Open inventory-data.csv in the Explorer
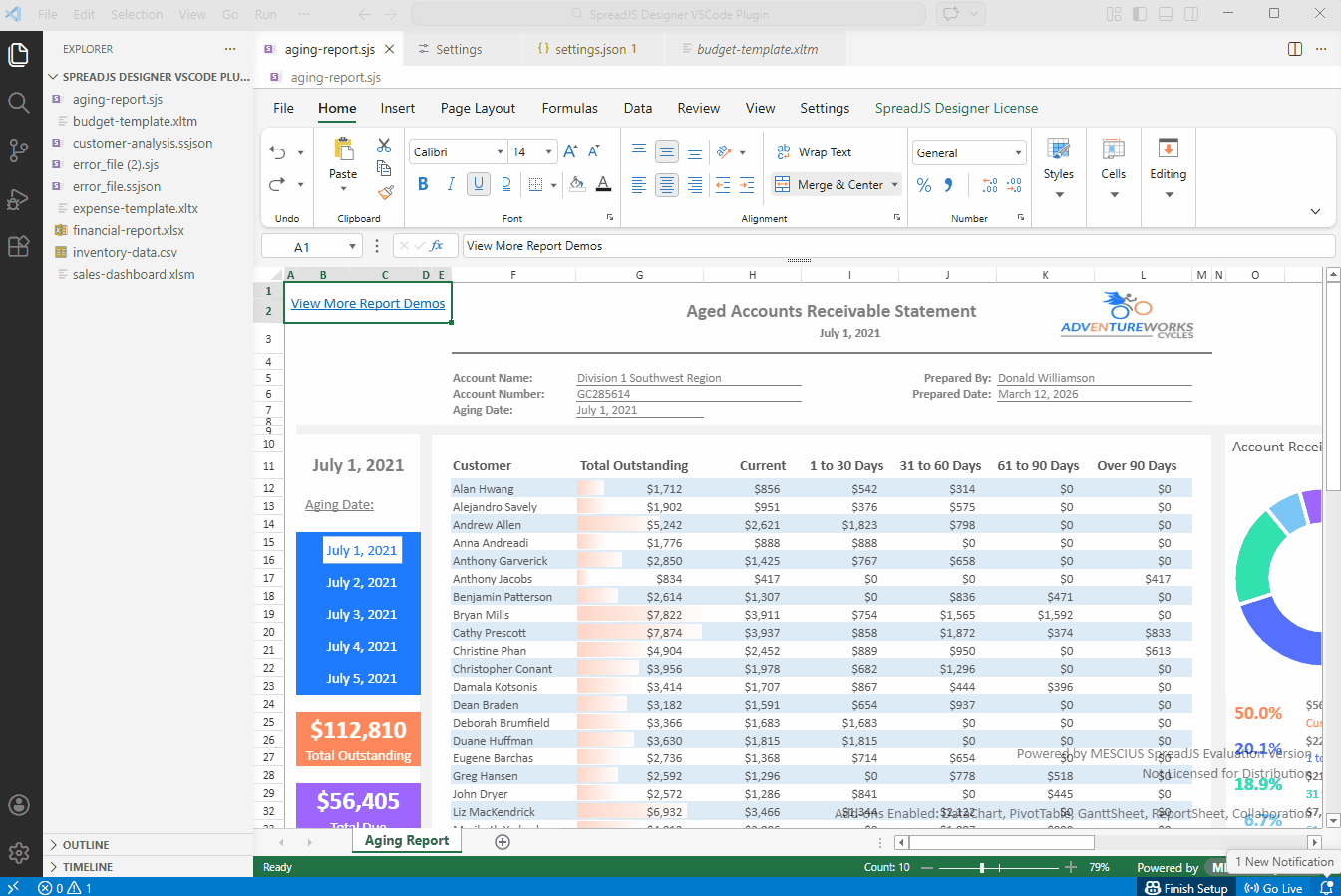The height and width of the screenshot is (896, 1341). 125,252
